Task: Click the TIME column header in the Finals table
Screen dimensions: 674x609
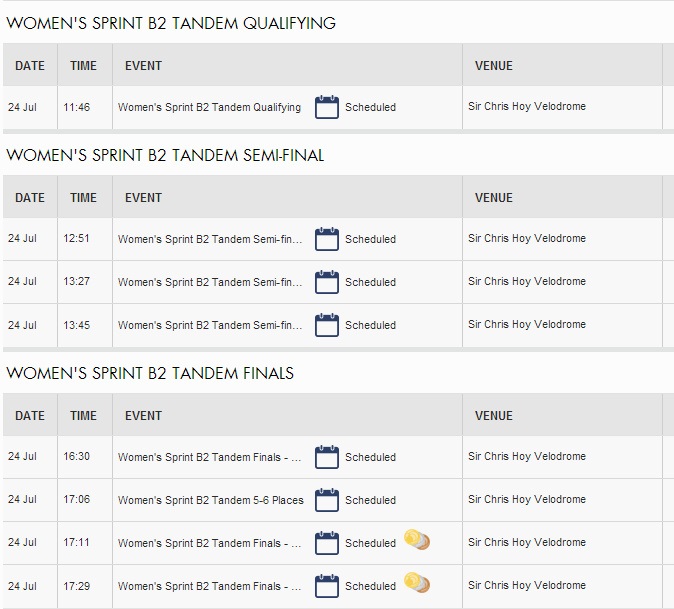Action: (84, 416)
